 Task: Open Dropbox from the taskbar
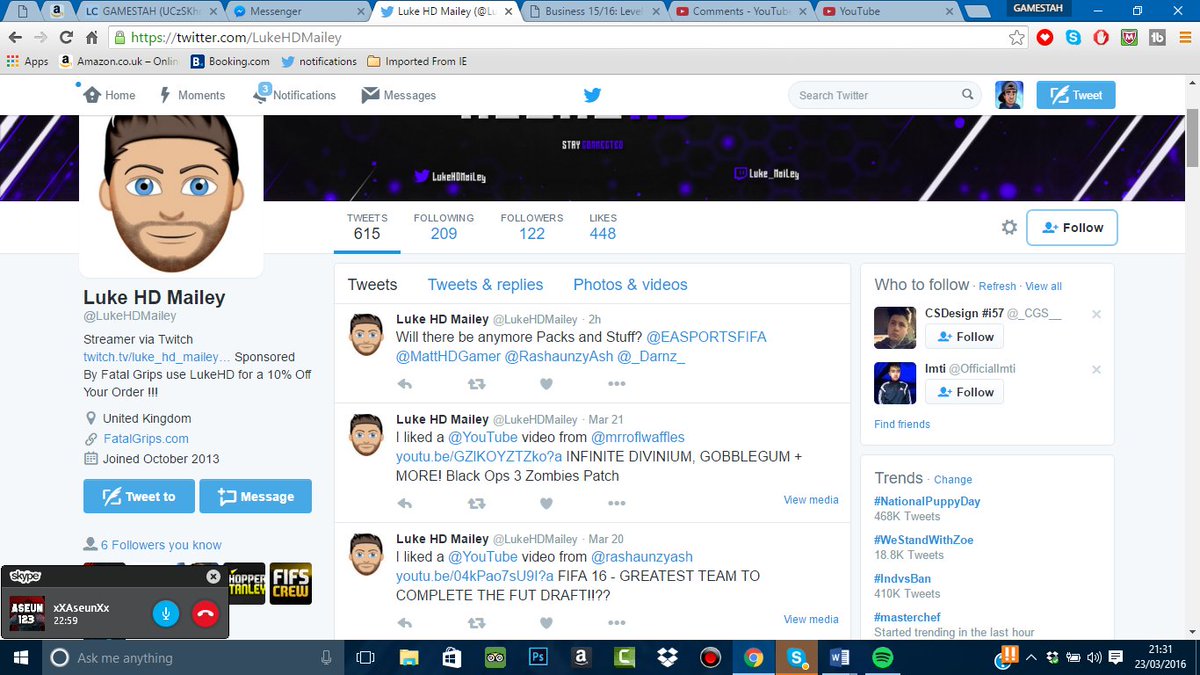pyautogui.click(x=667, y=658)
